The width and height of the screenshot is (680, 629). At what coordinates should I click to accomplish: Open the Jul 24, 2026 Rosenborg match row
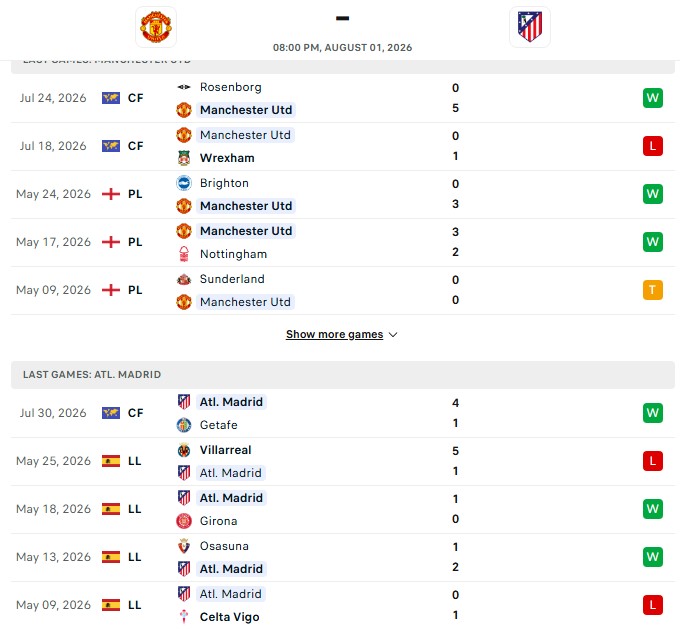coord(343,98)
